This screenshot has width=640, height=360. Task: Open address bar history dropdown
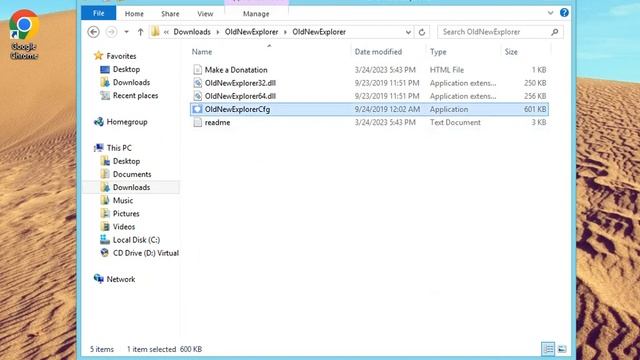pos(408,32)
